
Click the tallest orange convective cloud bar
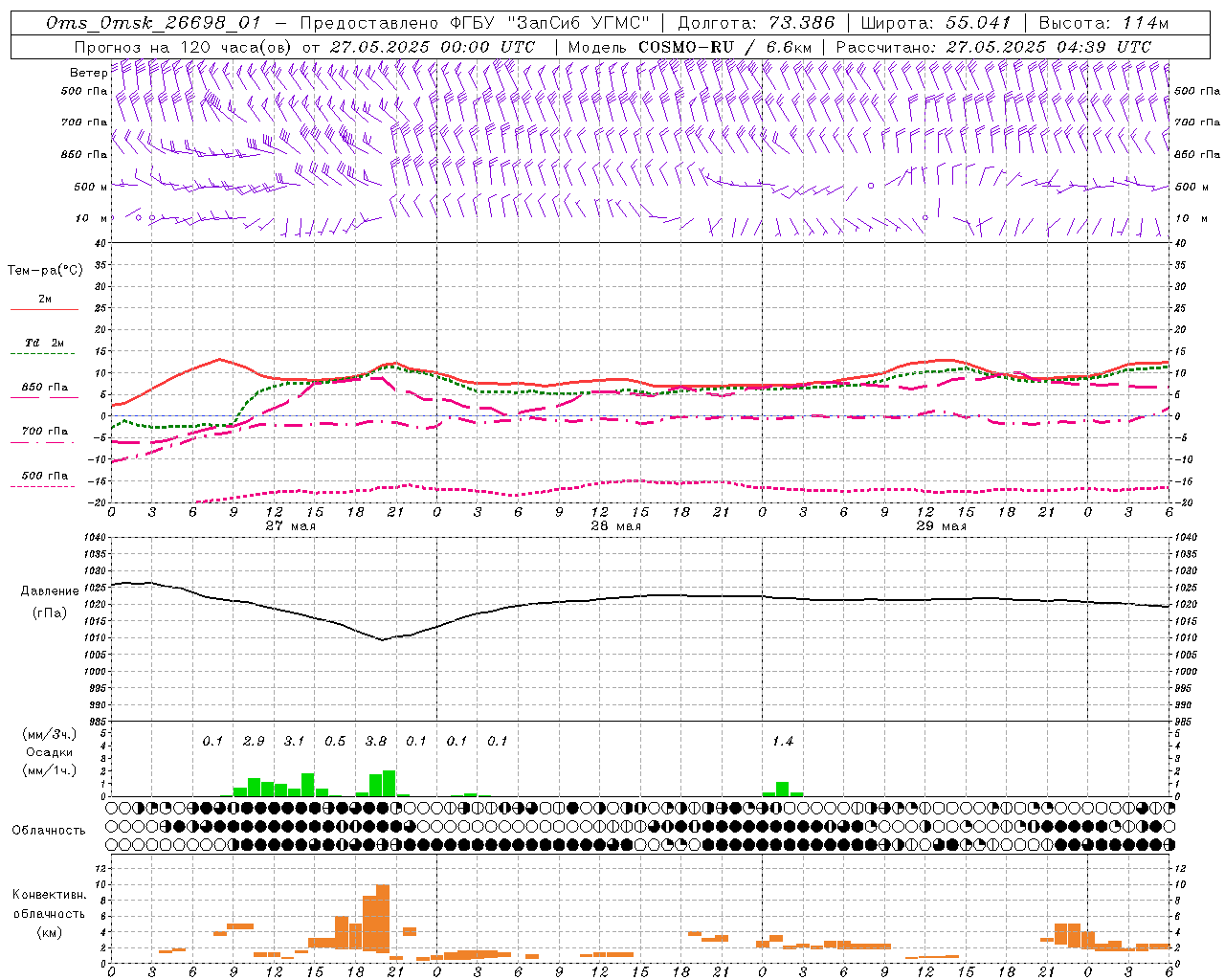(x=383, y=919)
